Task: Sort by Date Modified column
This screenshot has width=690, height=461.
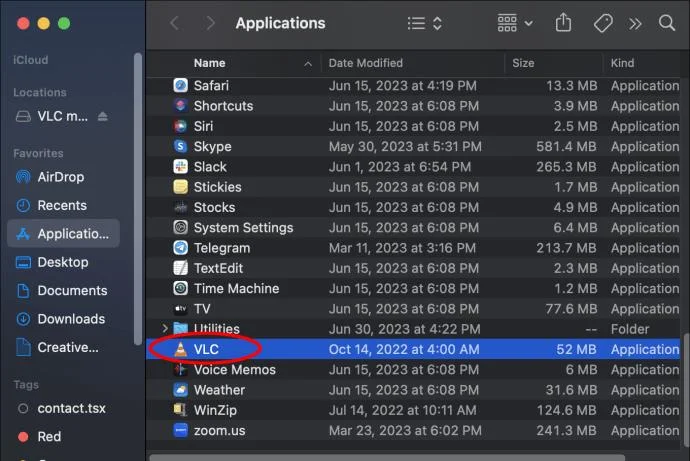Action: coord(366,63)
